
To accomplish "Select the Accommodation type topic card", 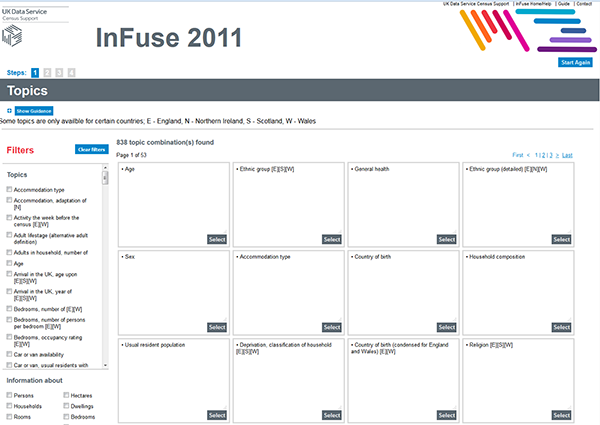I will 332,327.
